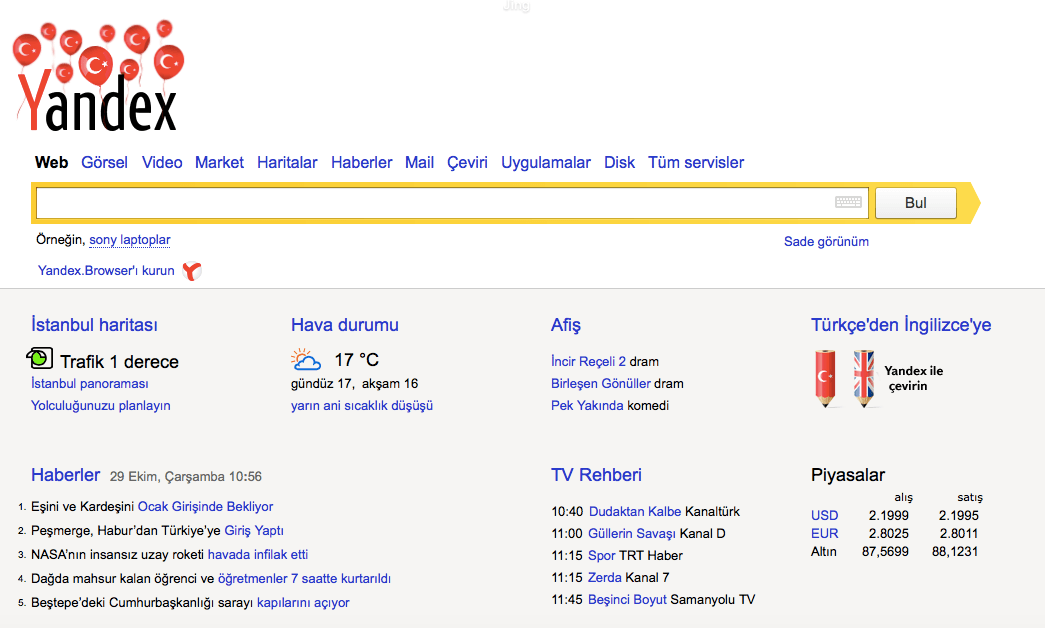Open the Çeviri translation link
1045x628 pixels.
coord(467,163)
